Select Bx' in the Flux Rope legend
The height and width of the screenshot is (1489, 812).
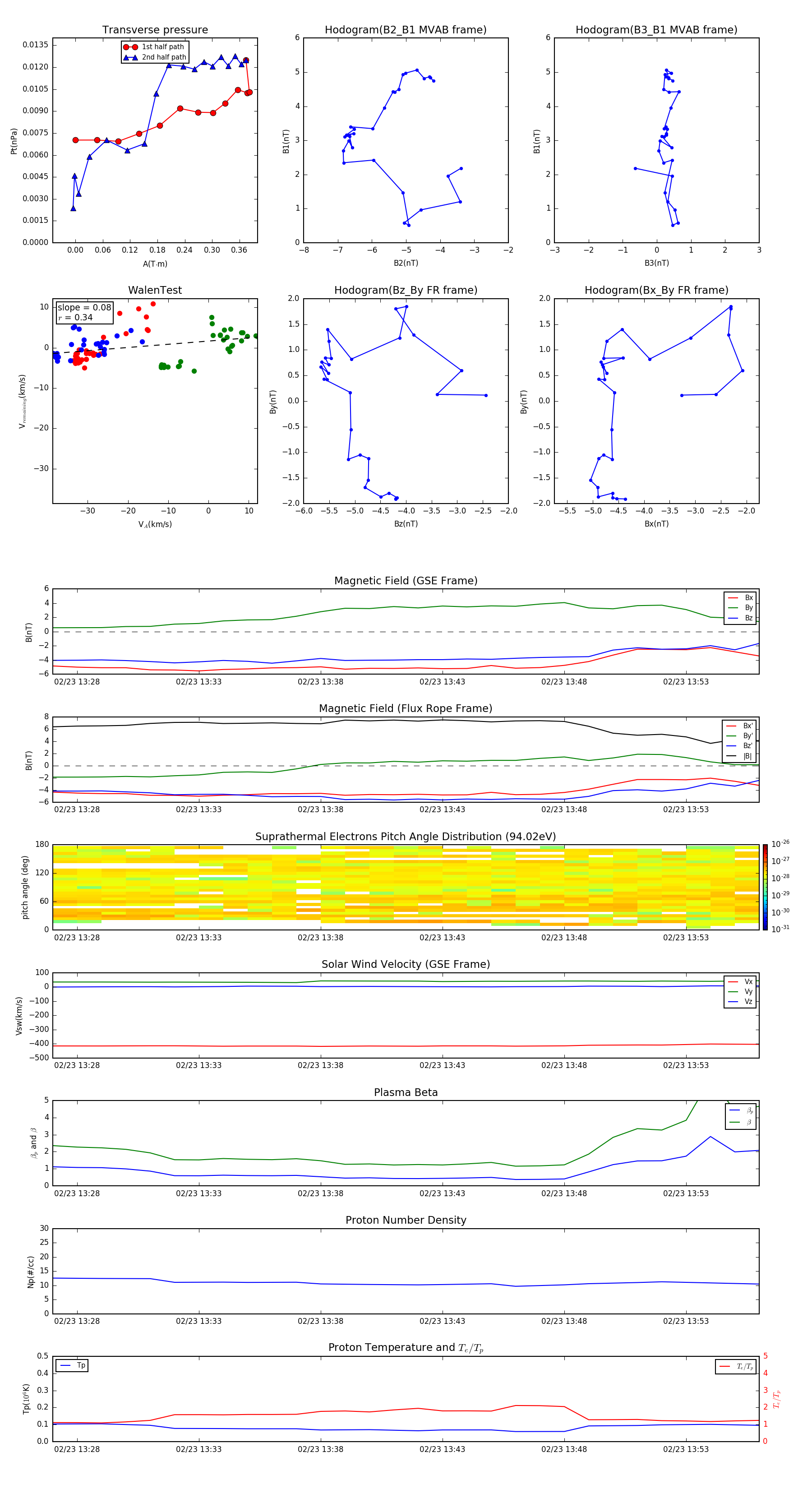tap(740, 726)
